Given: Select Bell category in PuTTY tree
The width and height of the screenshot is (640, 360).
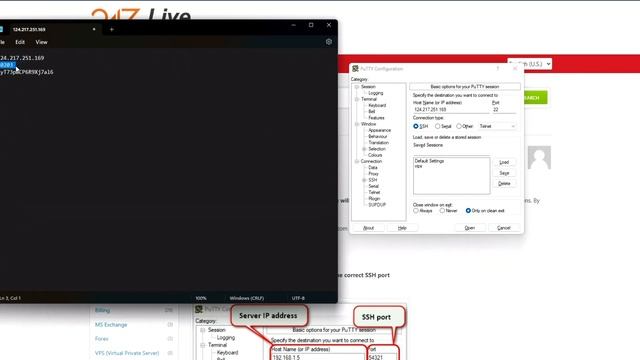Looking at the screenshot, I should pyautogui.click(x=371, y=111).
